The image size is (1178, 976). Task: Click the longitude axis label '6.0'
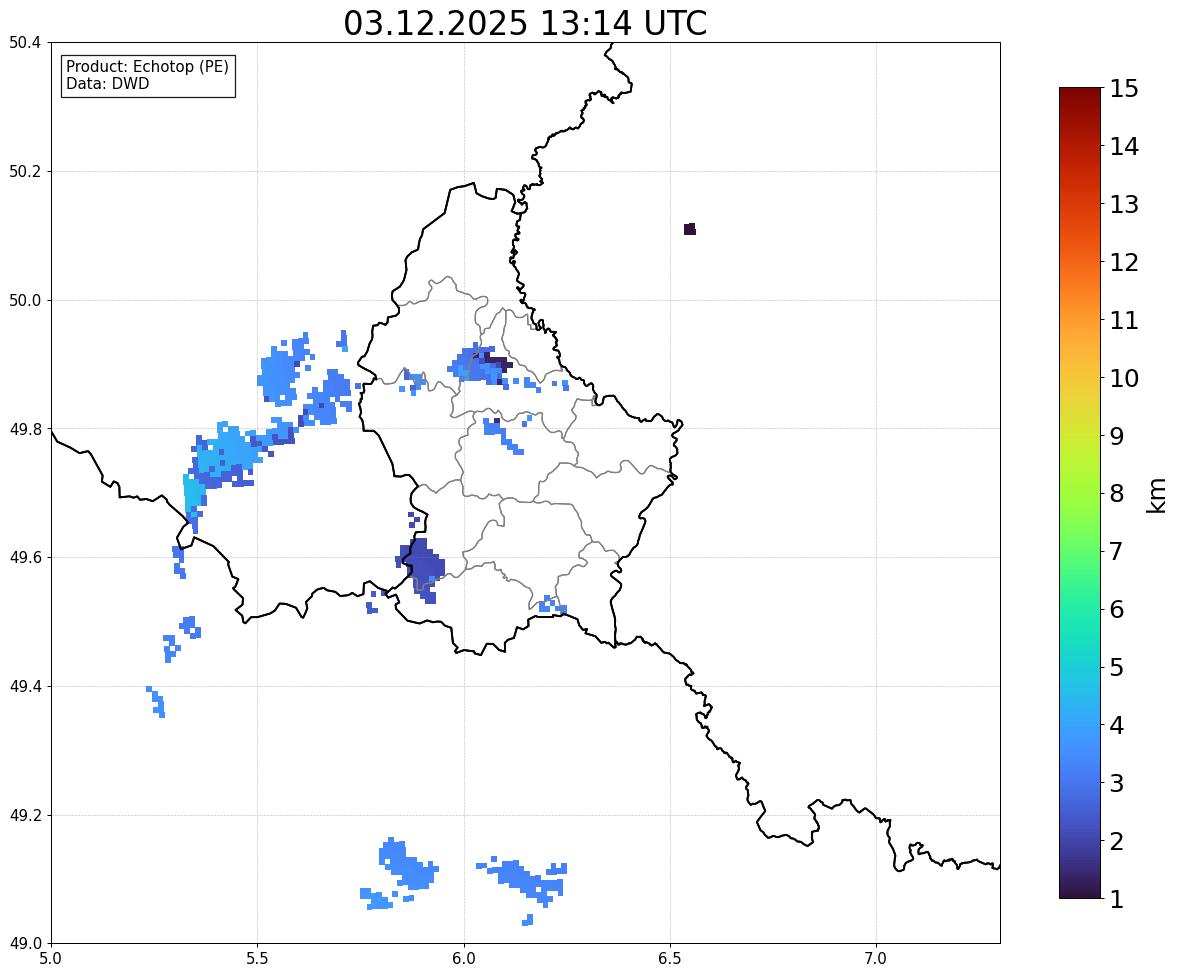point(464,959)
